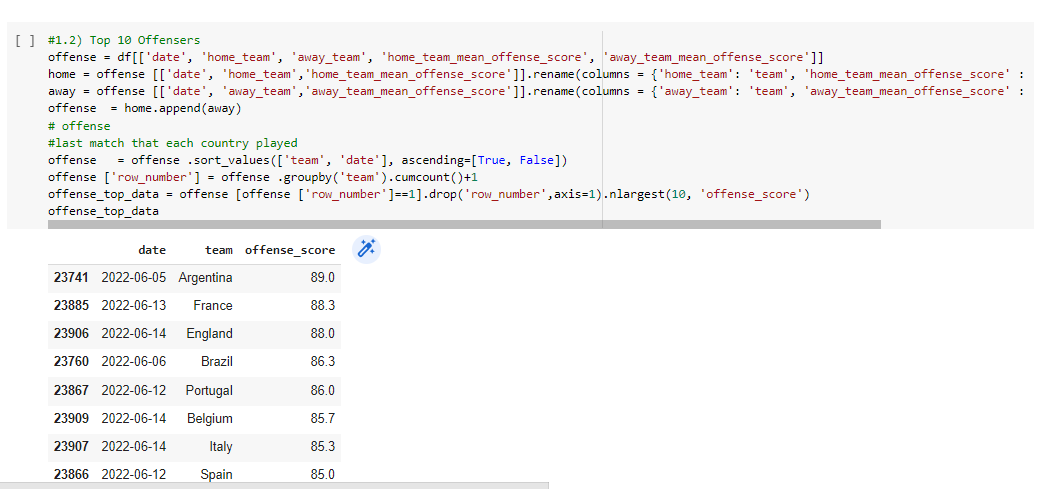
Task: Click row index 23741
Action: pyautogui.click(x=71, y=278)
